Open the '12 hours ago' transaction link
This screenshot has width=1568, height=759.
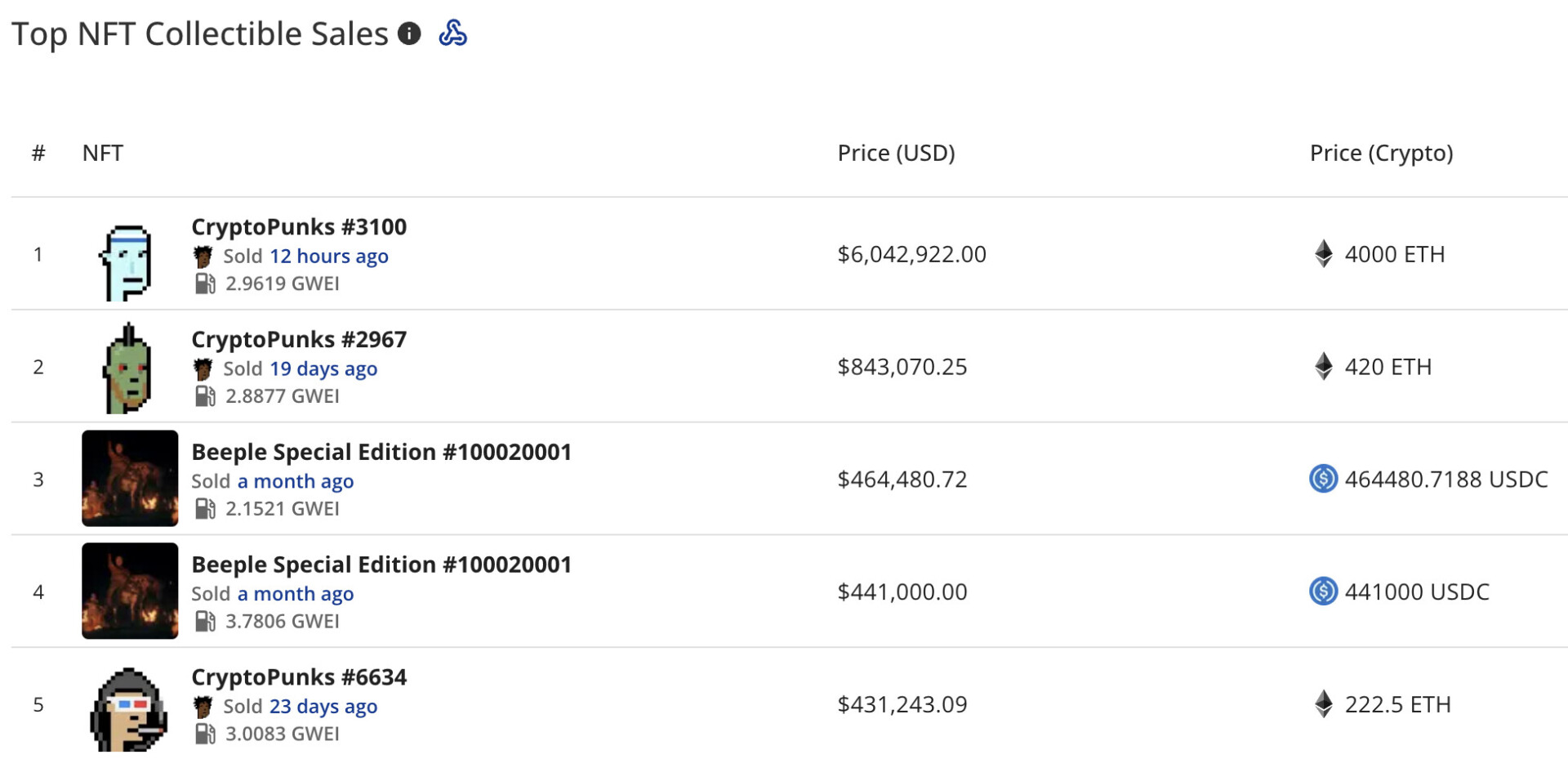coord(329,257)
